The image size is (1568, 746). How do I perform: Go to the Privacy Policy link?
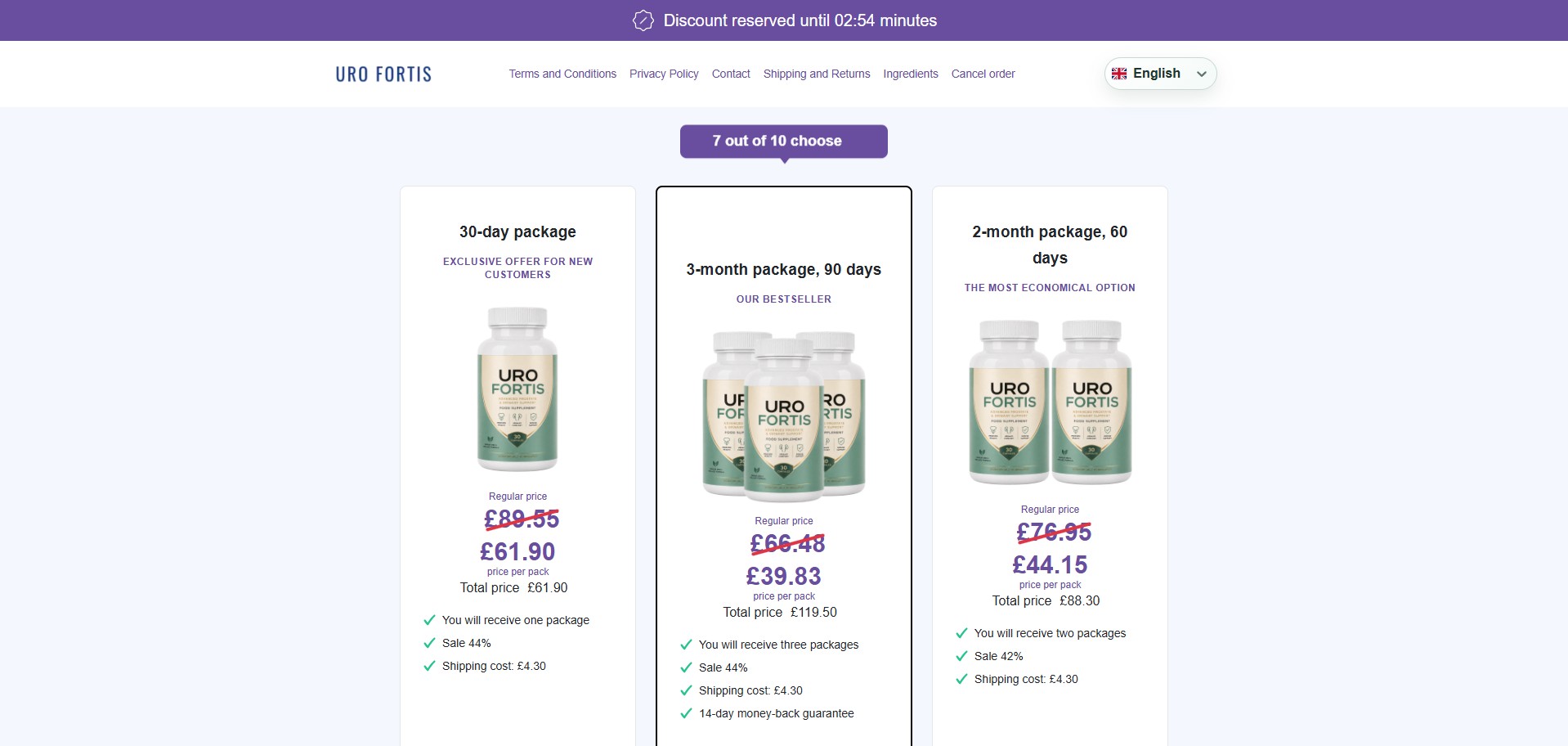[x=664, y=74]
